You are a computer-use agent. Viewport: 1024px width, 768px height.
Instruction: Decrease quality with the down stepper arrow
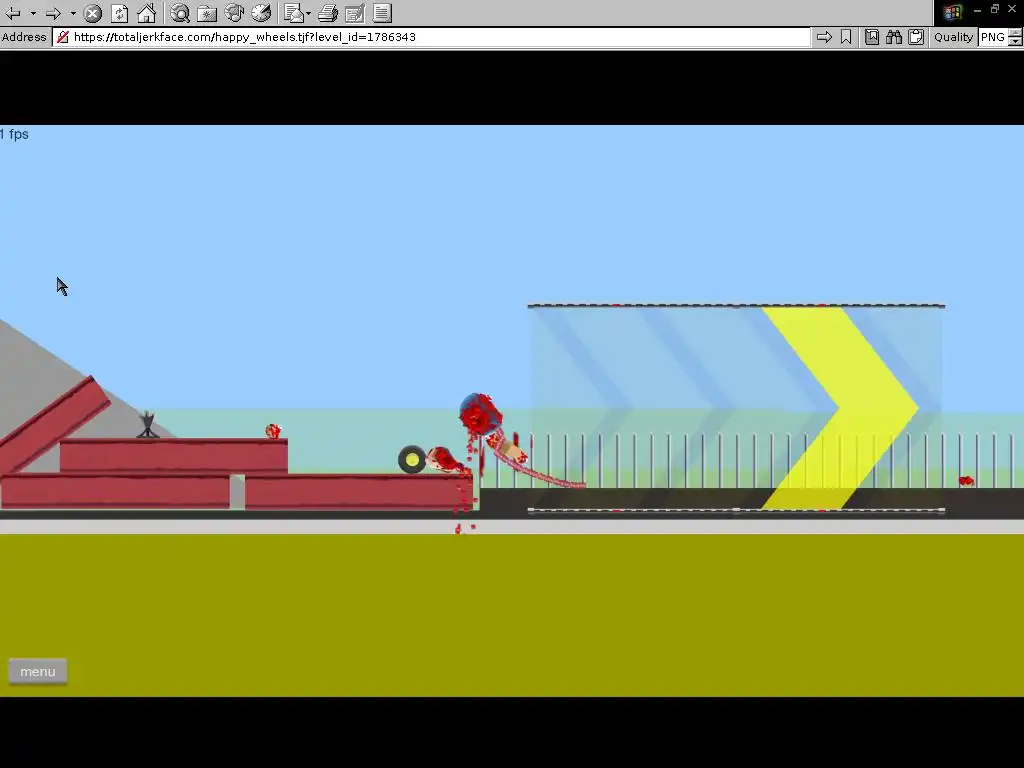click(x=1015, y=42)
